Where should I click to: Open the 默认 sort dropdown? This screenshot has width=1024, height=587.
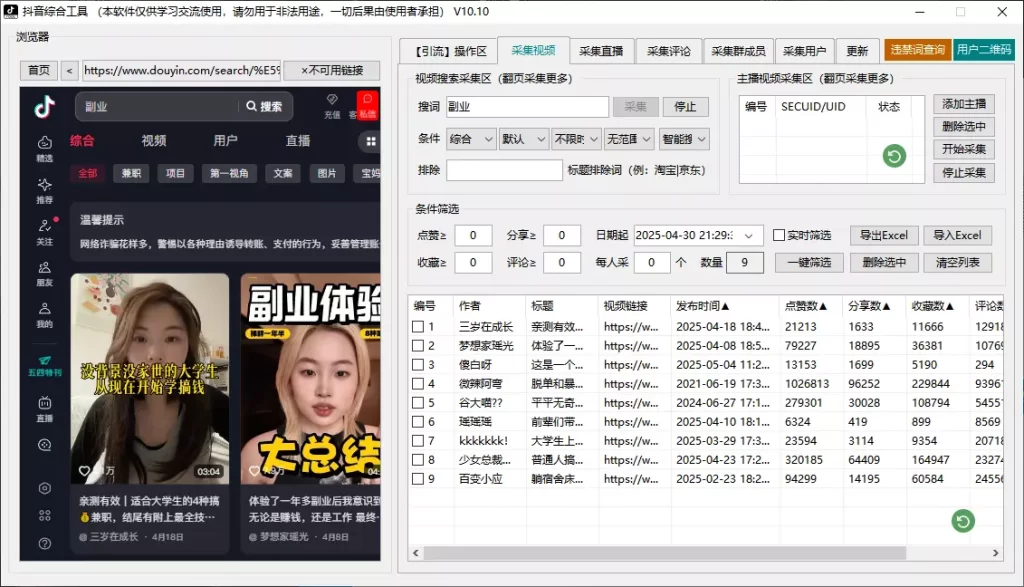(x=524, y=139)
